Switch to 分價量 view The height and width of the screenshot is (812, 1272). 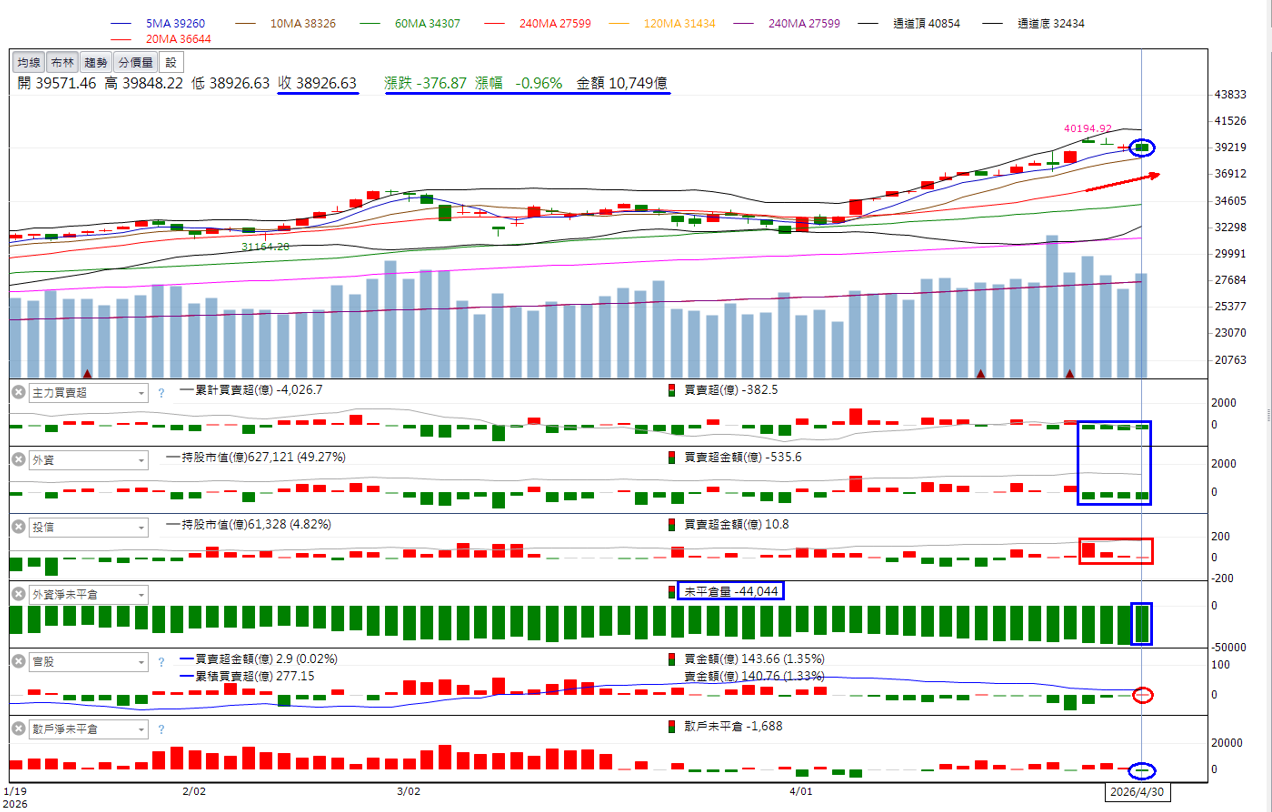pos(135,62)
